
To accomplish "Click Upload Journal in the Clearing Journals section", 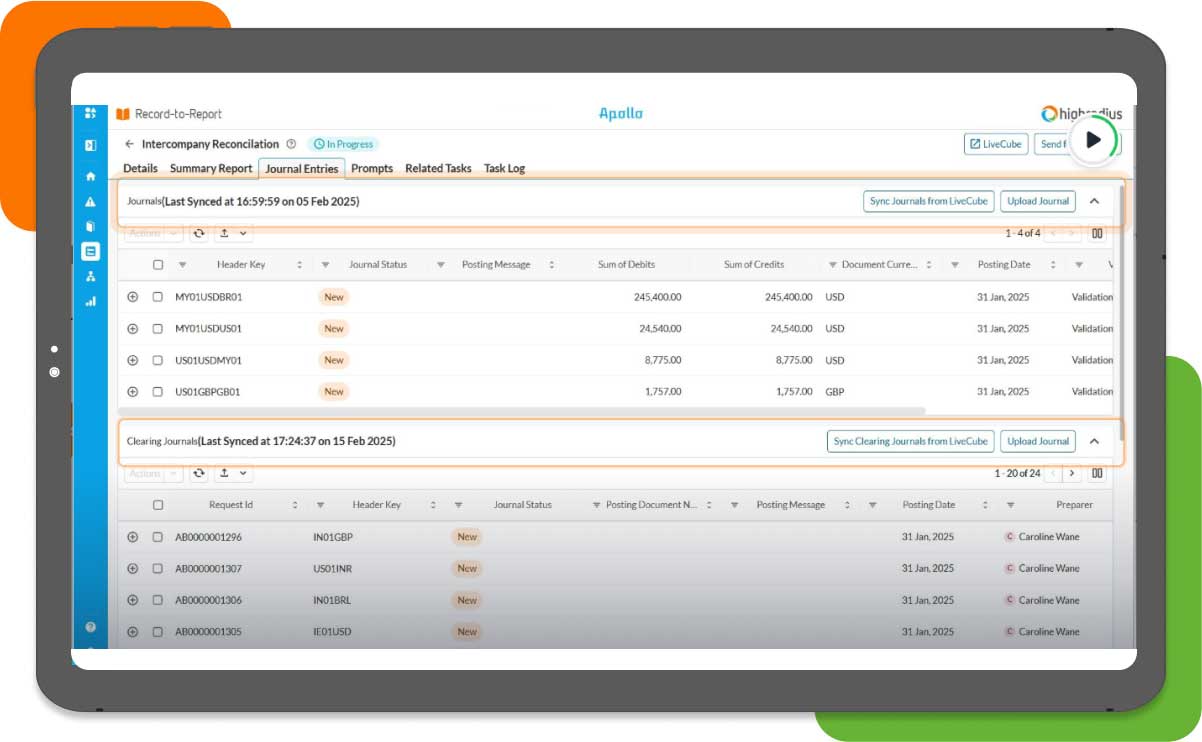I will click(1037, 441).
